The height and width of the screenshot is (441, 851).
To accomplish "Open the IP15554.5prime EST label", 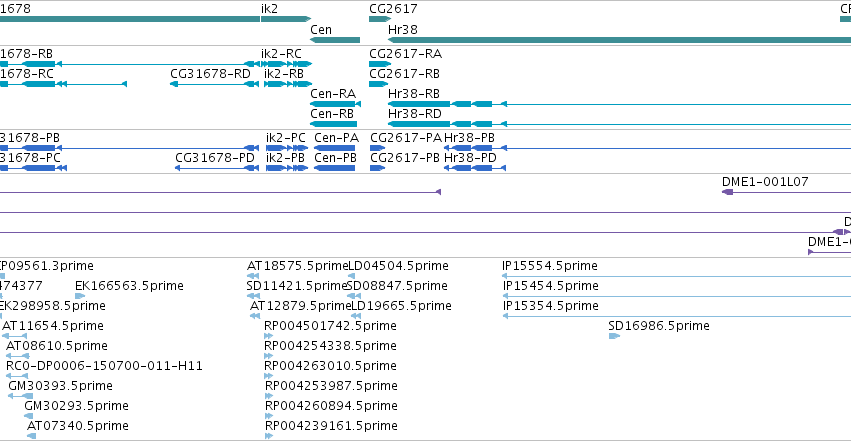I will click(x=550, y=266).
